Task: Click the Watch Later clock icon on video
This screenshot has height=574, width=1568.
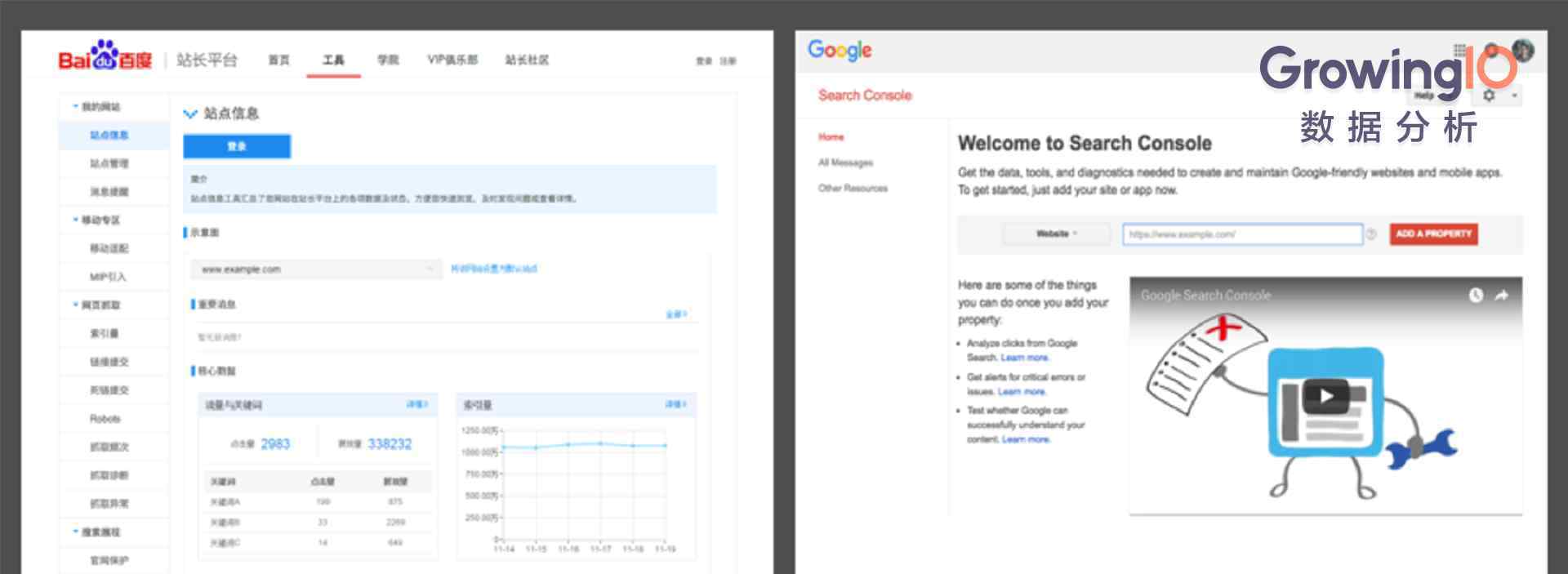Action: point(1476,296)
